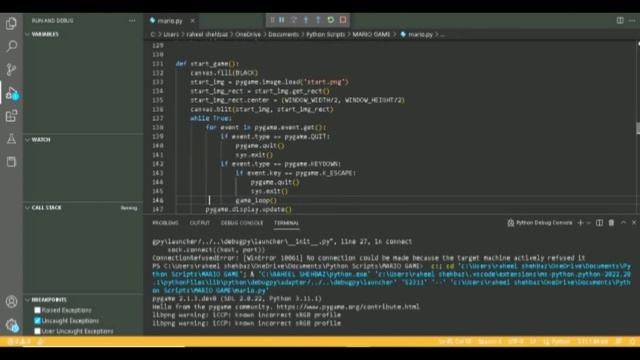Click the Documents breadcrumb folder
Image resolution: width=640 pixels, height=360 pixels.
283,35
